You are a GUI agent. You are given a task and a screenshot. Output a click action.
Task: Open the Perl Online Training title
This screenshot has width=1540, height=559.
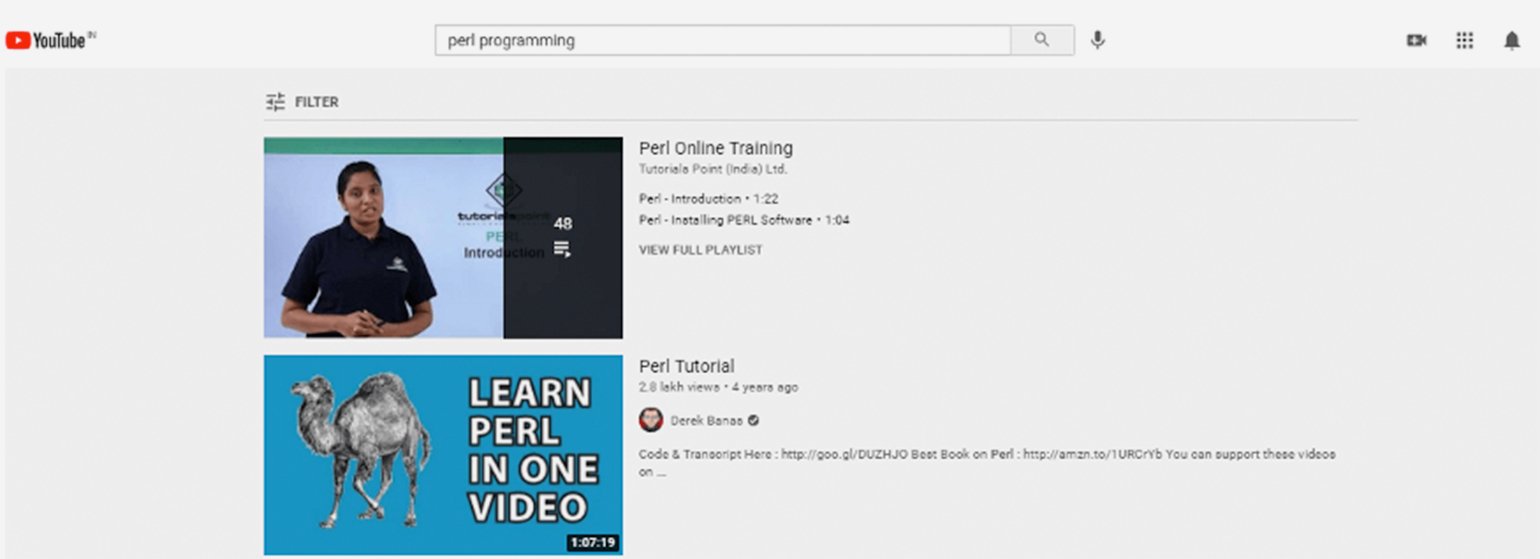coord(716,148)
